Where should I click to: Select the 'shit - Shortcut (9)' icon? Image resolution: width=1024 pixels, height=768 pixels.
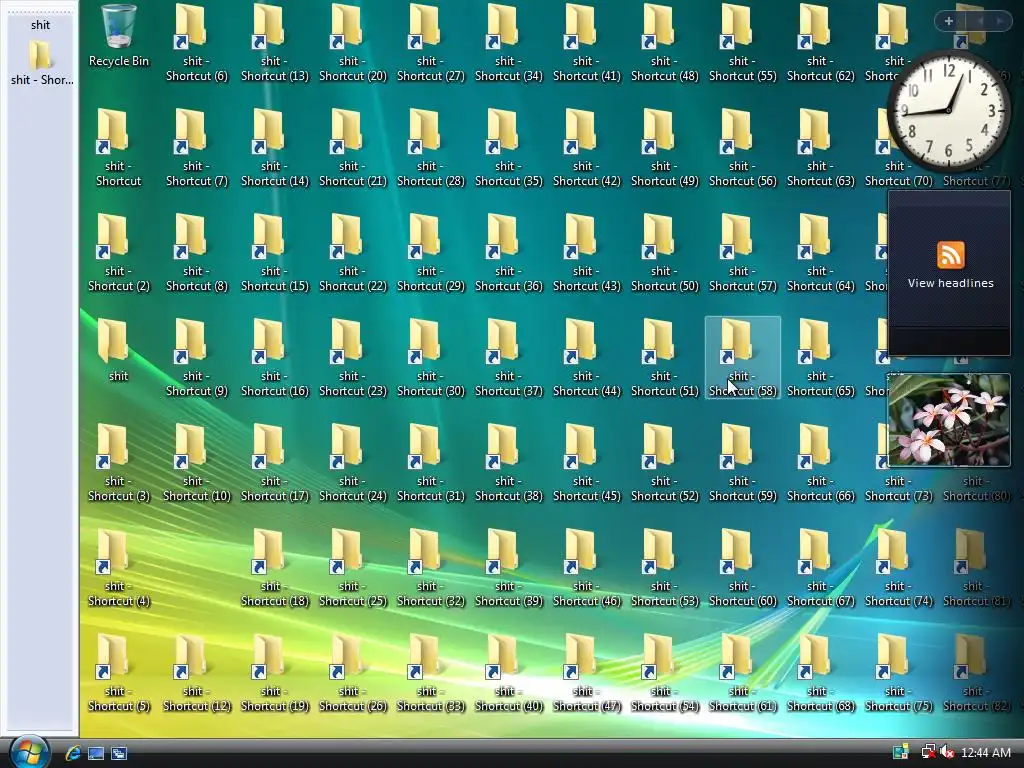(x=197, y=358)
